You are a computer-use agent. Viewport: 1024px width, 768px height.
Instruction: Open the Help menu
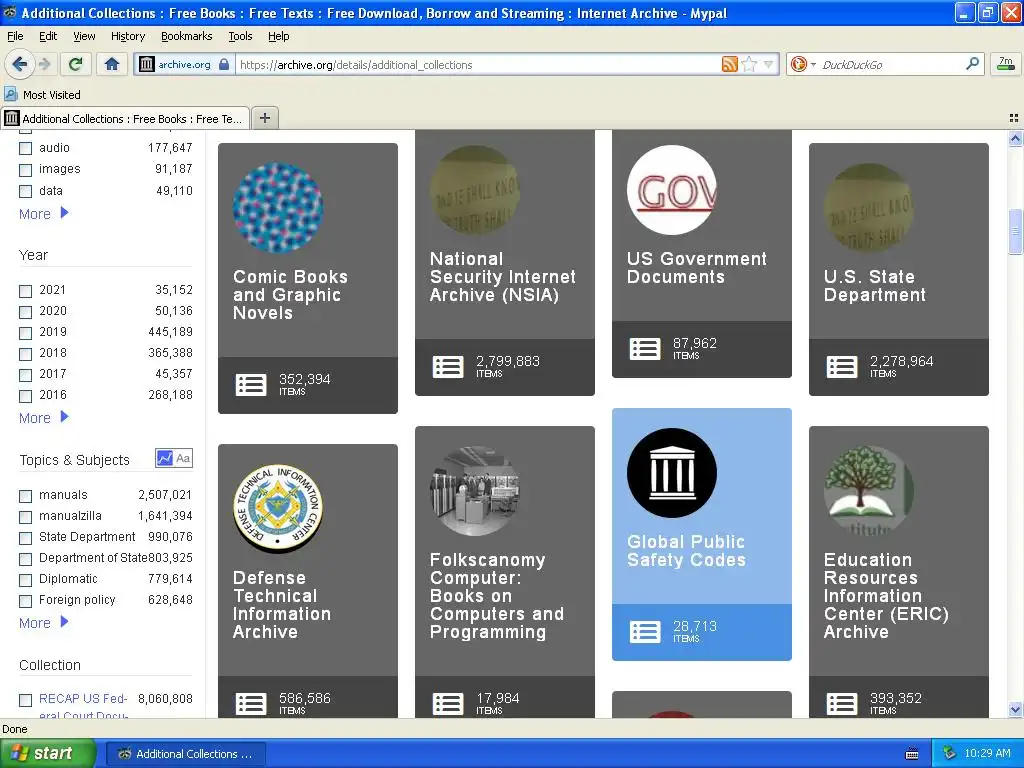pyautogui.click(x=278, y=36)
